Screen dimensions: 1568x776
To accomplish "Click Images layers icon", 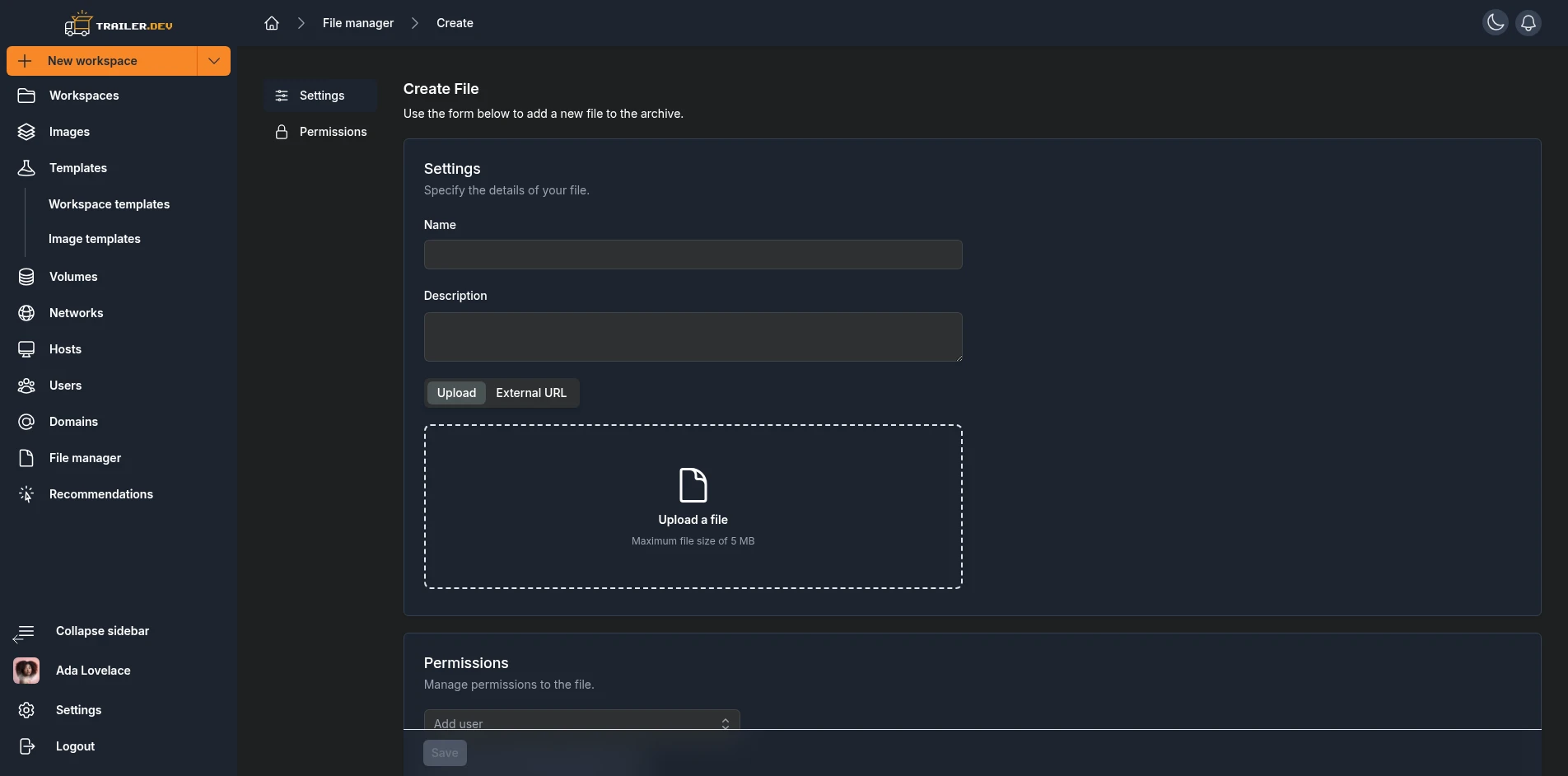I will pos(26,132).
